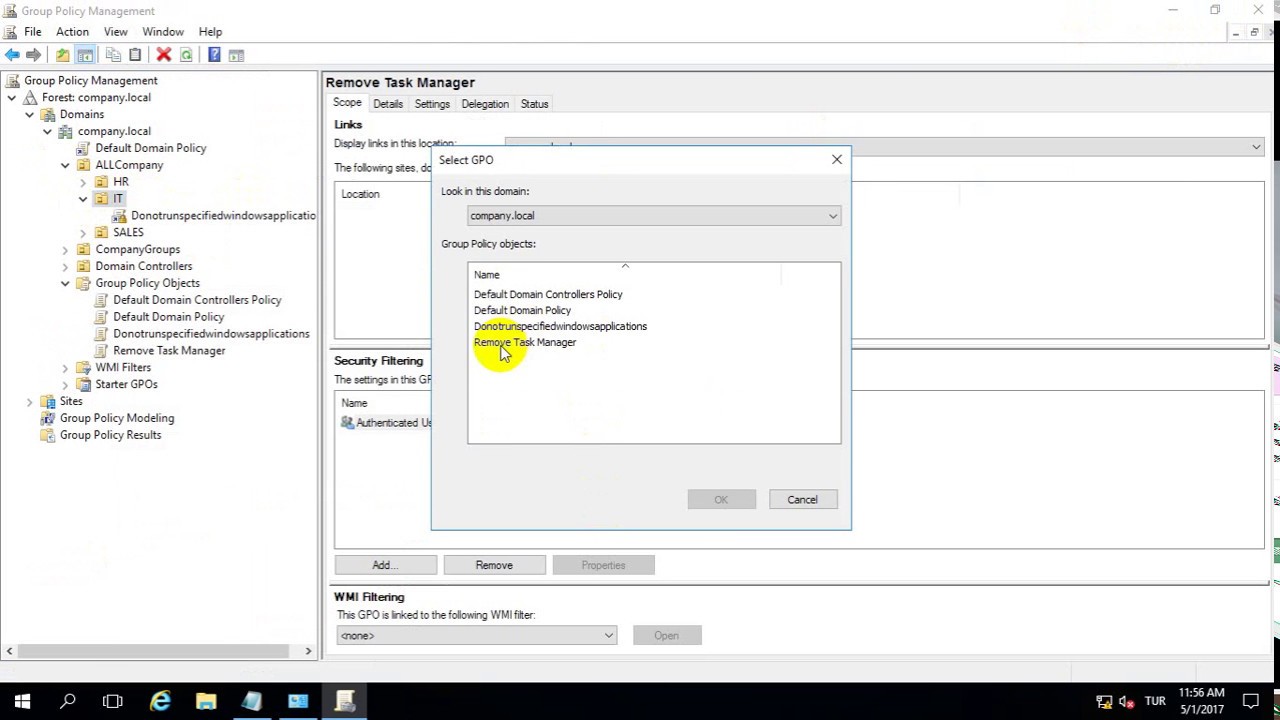Open Task View from the taskbar
The image size is (1280, 720).
pos(113,701)
